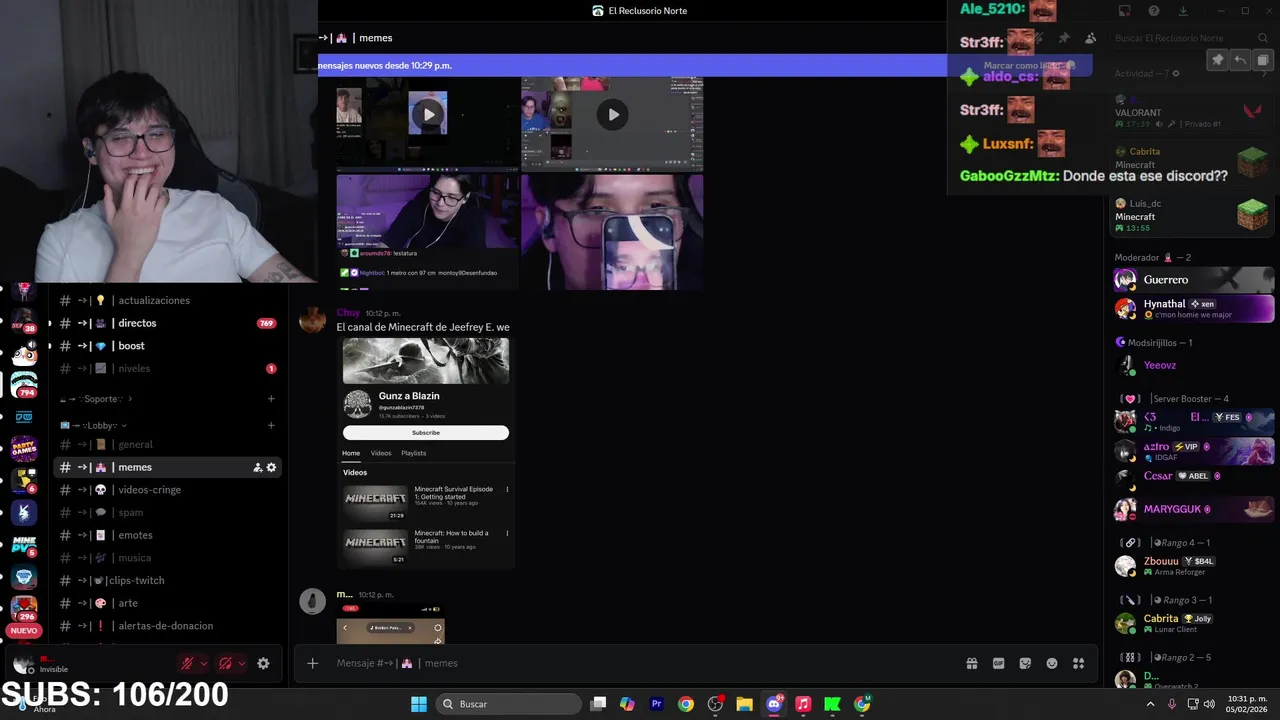Click the NUEVO unread mentions pill

24,631
